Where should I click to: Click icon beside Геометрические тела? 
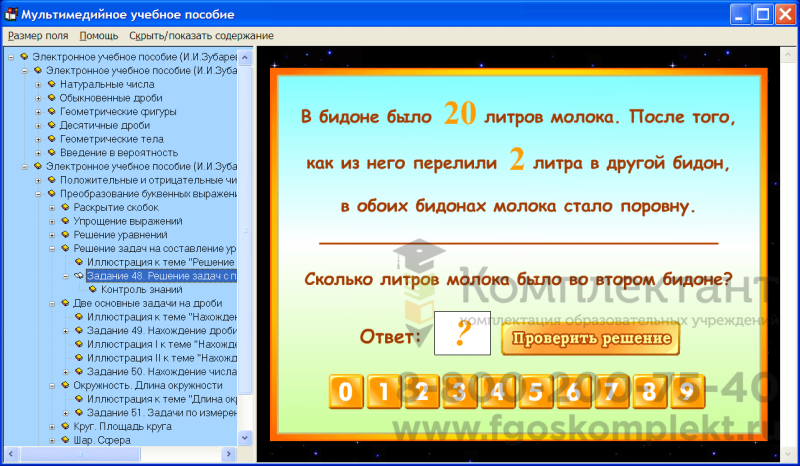(52, 139)
